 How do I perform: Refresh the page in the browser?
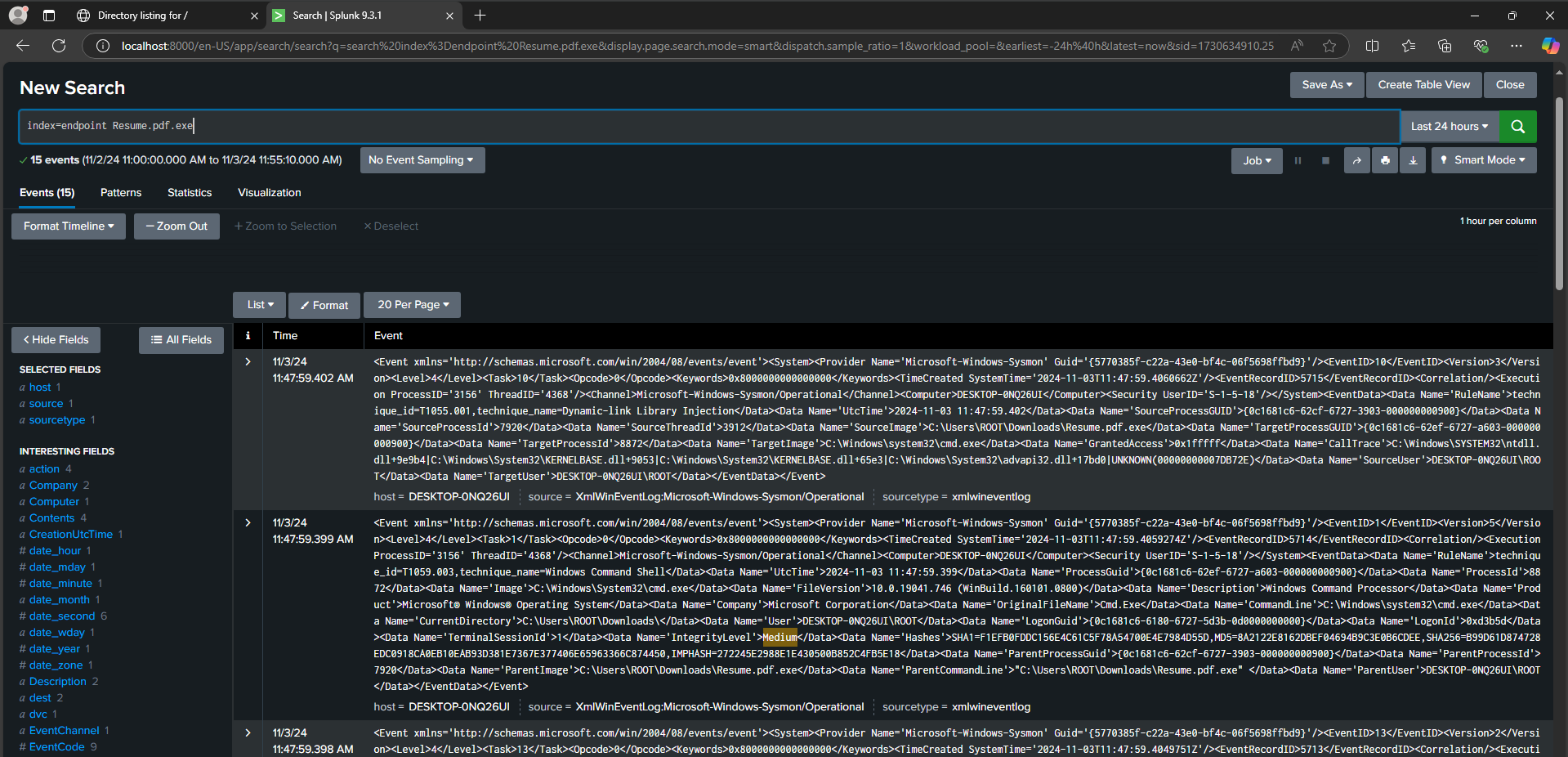(58, 46)
